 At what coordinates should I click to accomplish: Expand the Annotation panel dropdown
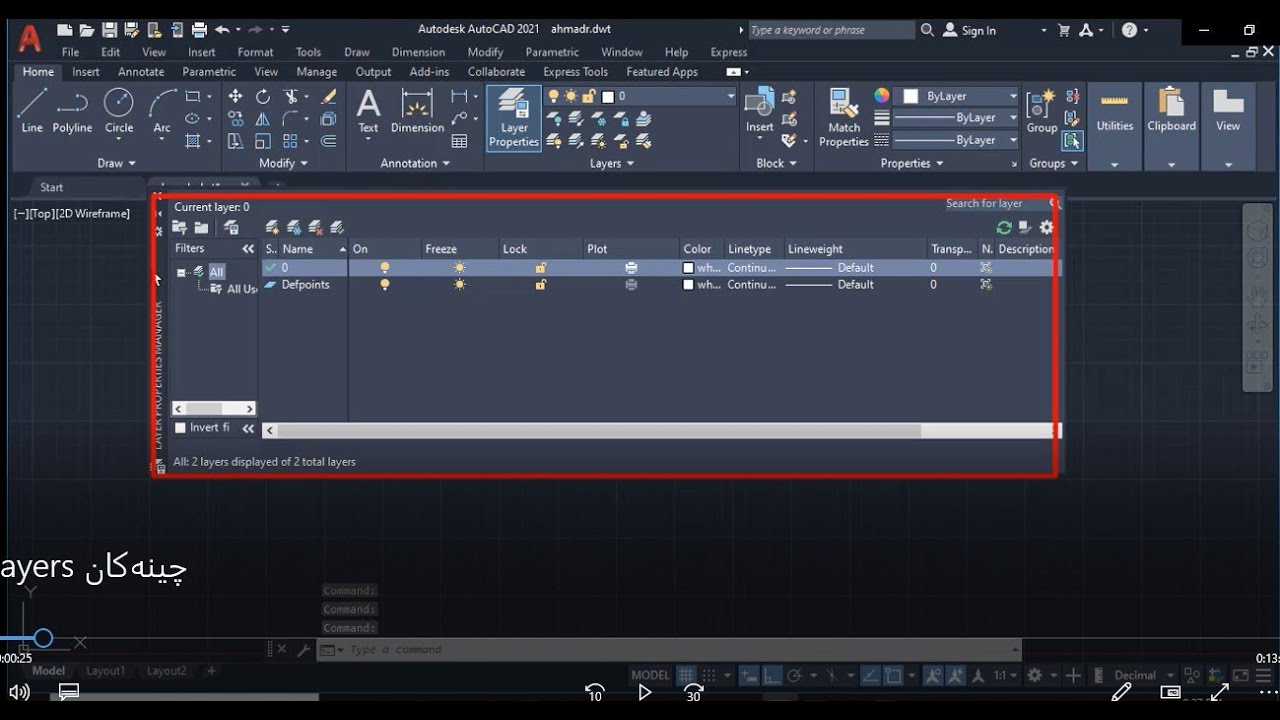pos(416,163)
